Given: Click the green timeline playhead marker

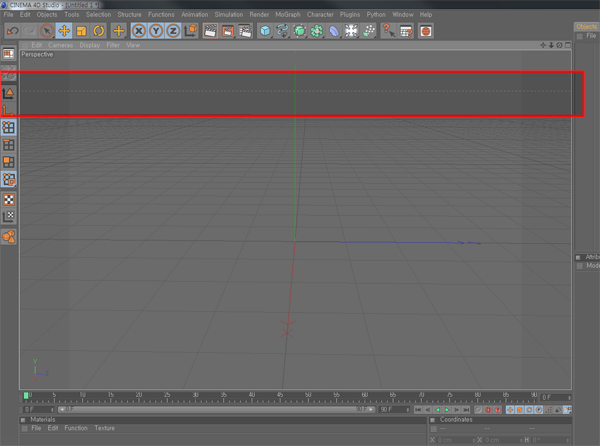Looking at the screenshot, I should 26,396.
